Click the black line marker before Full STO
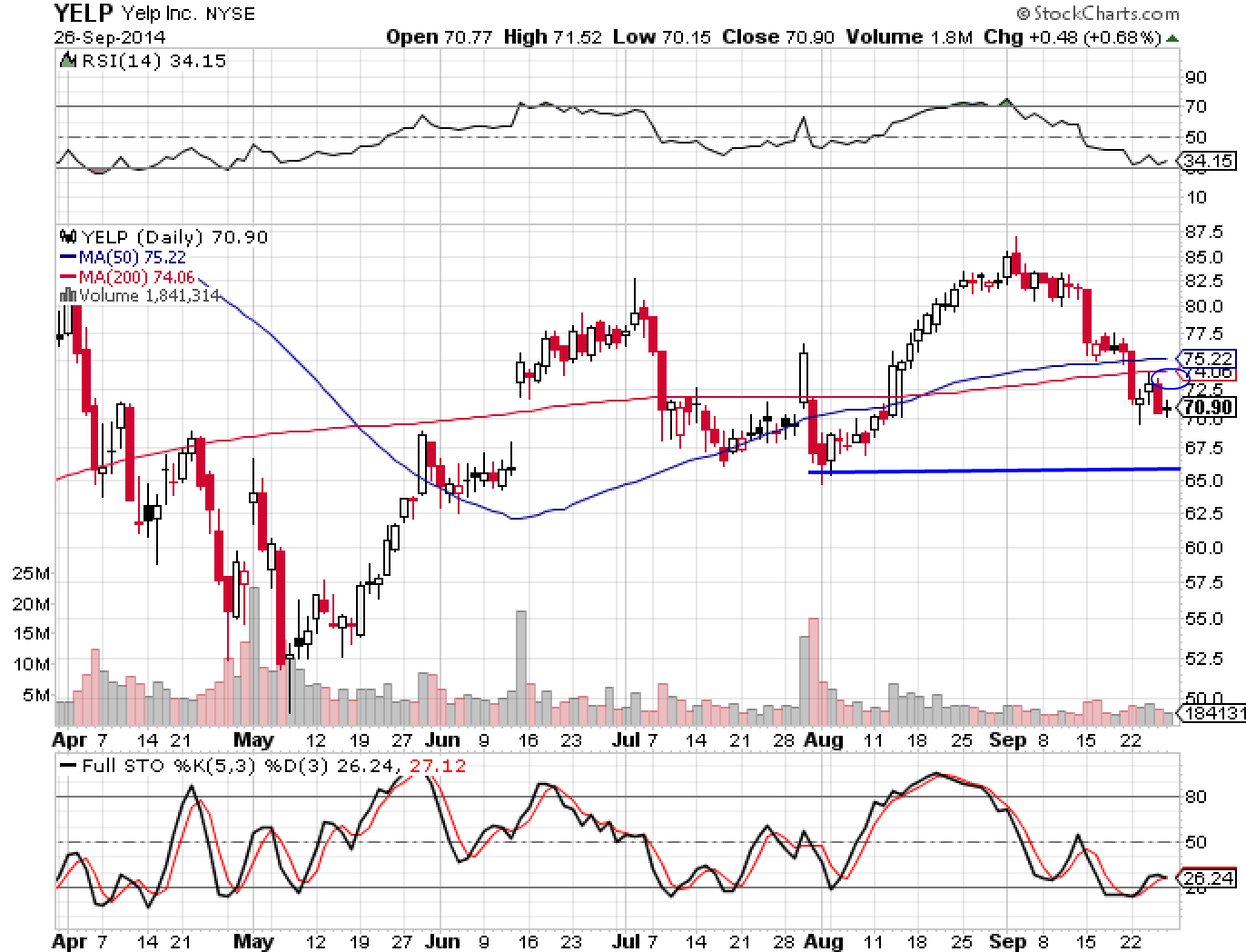 click(x=68, y=766)
